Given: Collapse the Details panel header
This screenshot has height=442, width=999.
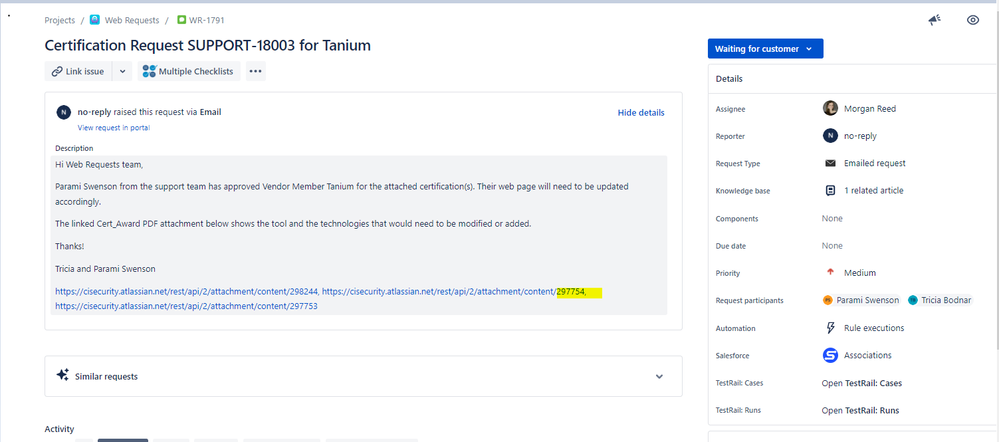Looking at the screenshot, I should pyautogui.click(x=852, y=79).
